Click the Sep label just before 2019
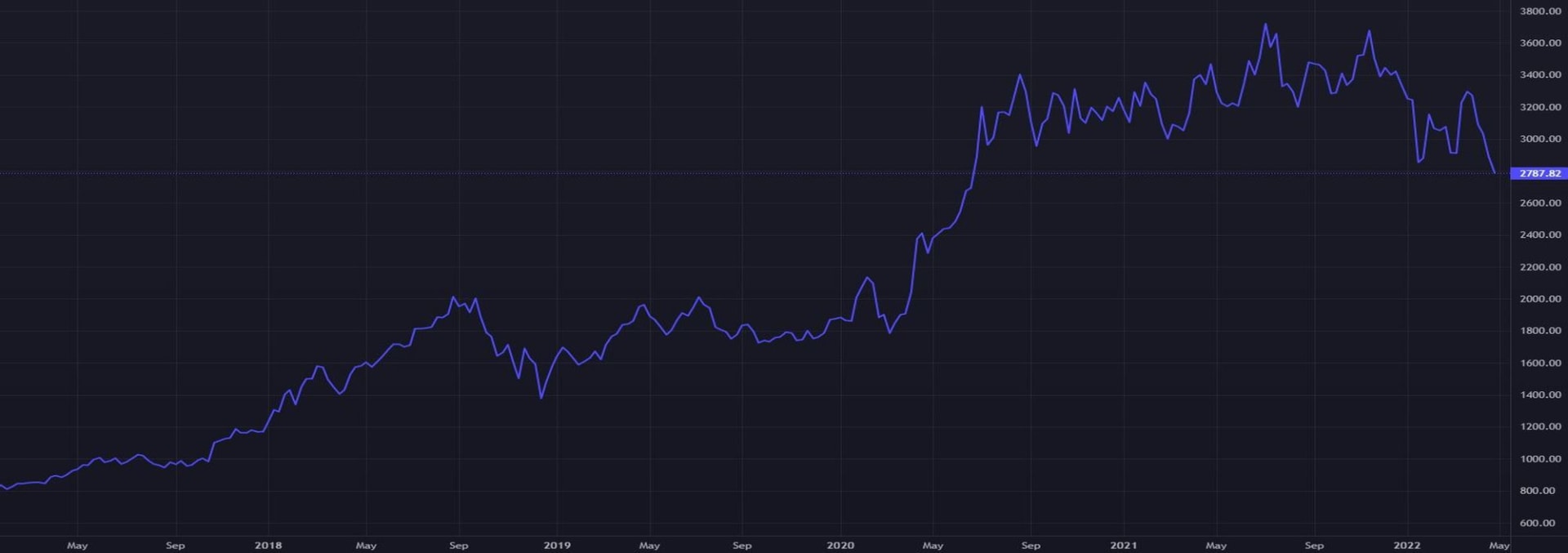 (x=458, y=545)
